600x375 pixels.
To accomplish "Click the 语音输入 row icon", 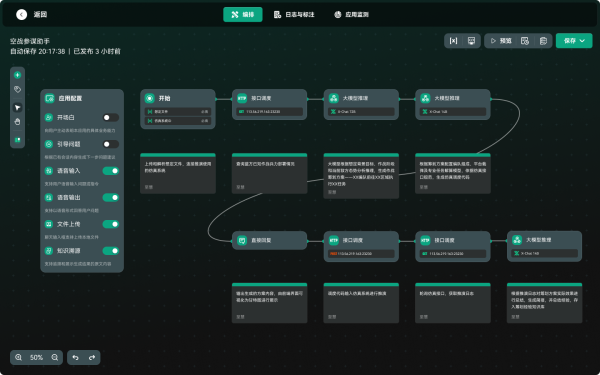I will tap(49, 171).
